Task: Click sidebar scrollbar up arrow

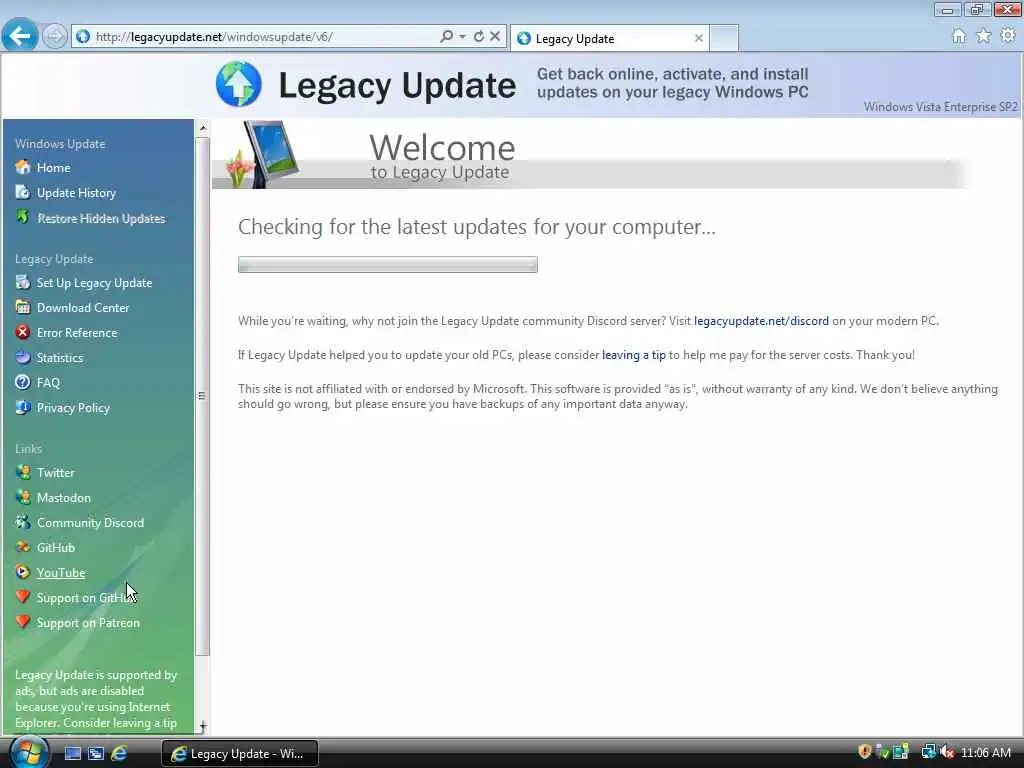Action: tap(202, 128)
